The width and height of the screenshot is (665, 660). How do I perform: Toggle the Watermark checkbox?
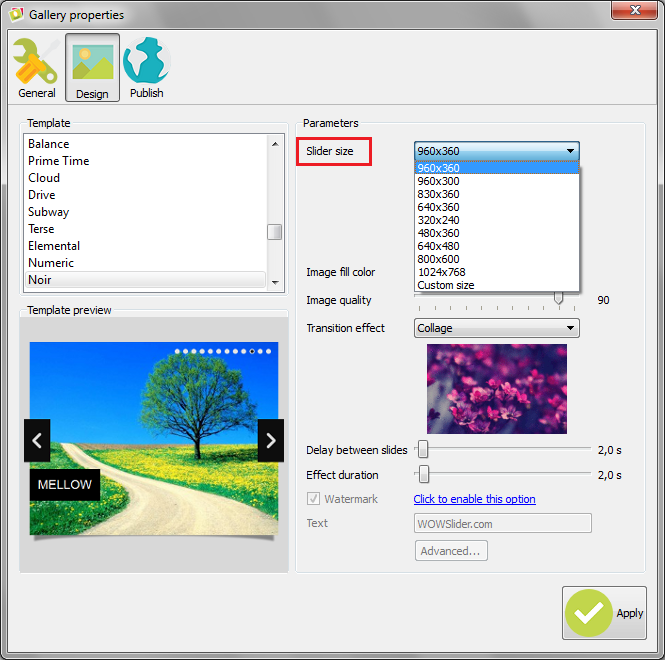coord(313,498)
